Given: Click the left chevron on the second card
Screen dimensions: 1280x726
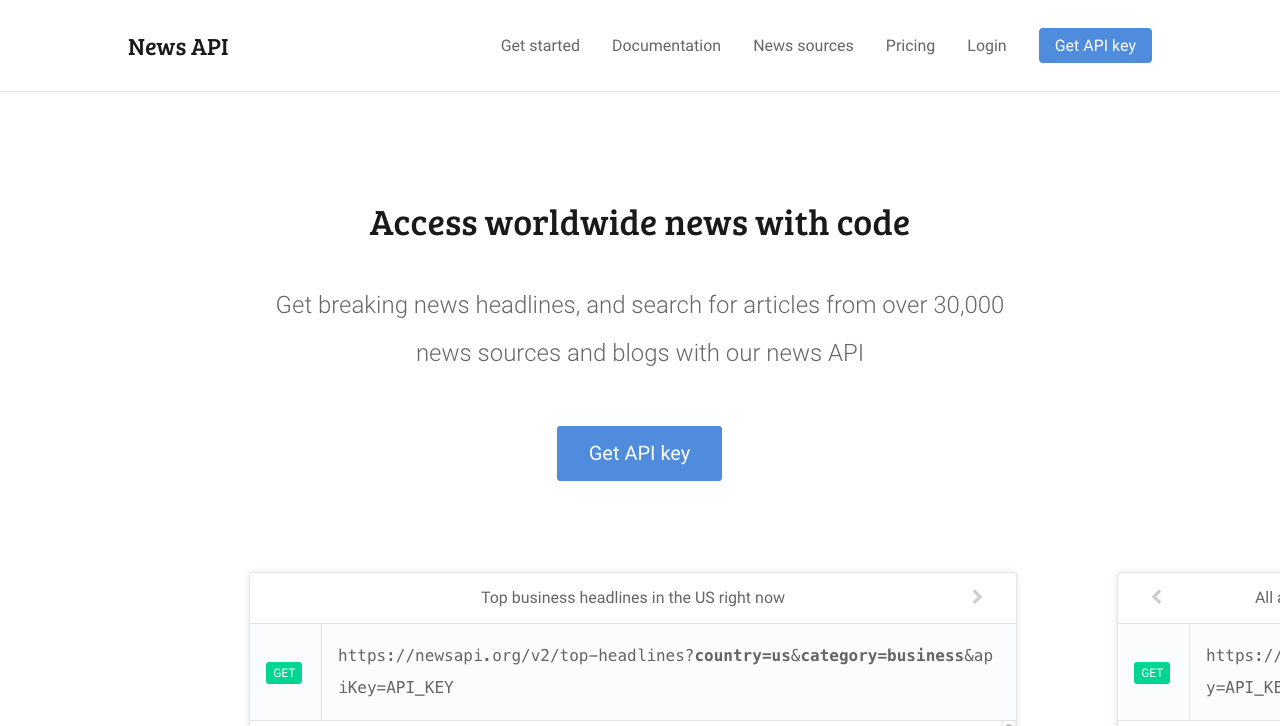Looking at the screenshot, I should (x=1156, y=597).
